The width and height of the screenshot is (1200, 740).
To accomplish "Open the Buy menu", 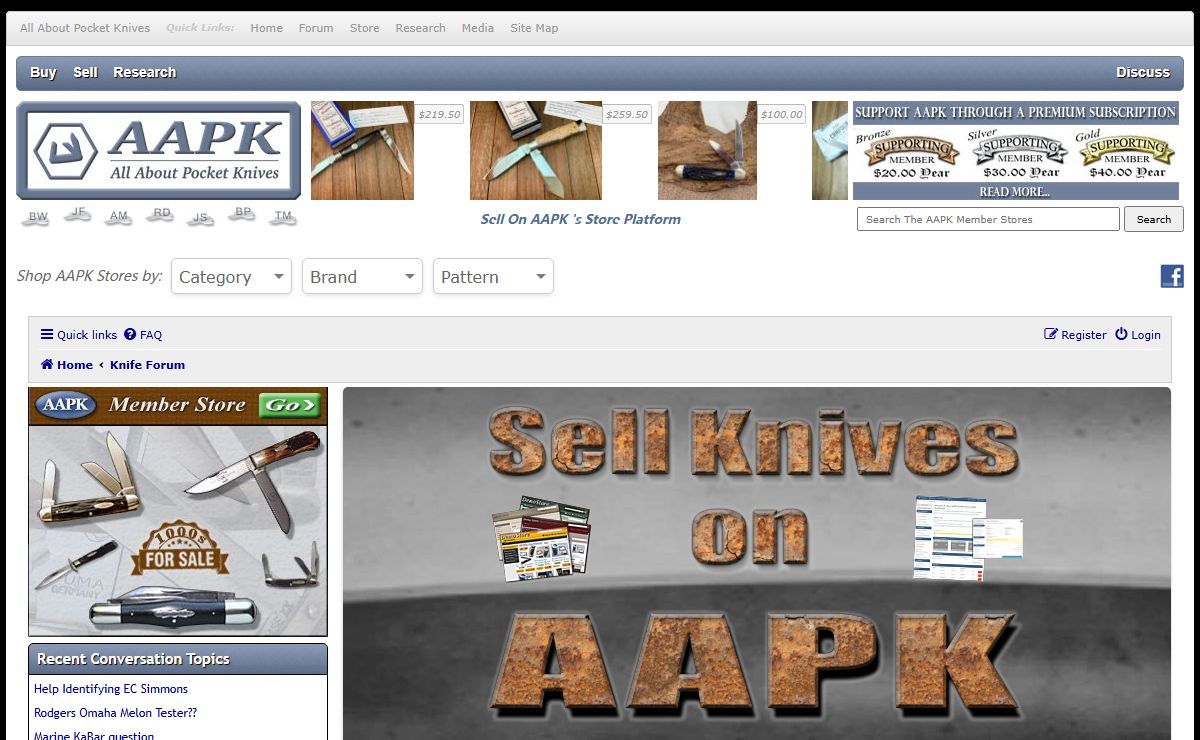I will [x=43, y=72].
